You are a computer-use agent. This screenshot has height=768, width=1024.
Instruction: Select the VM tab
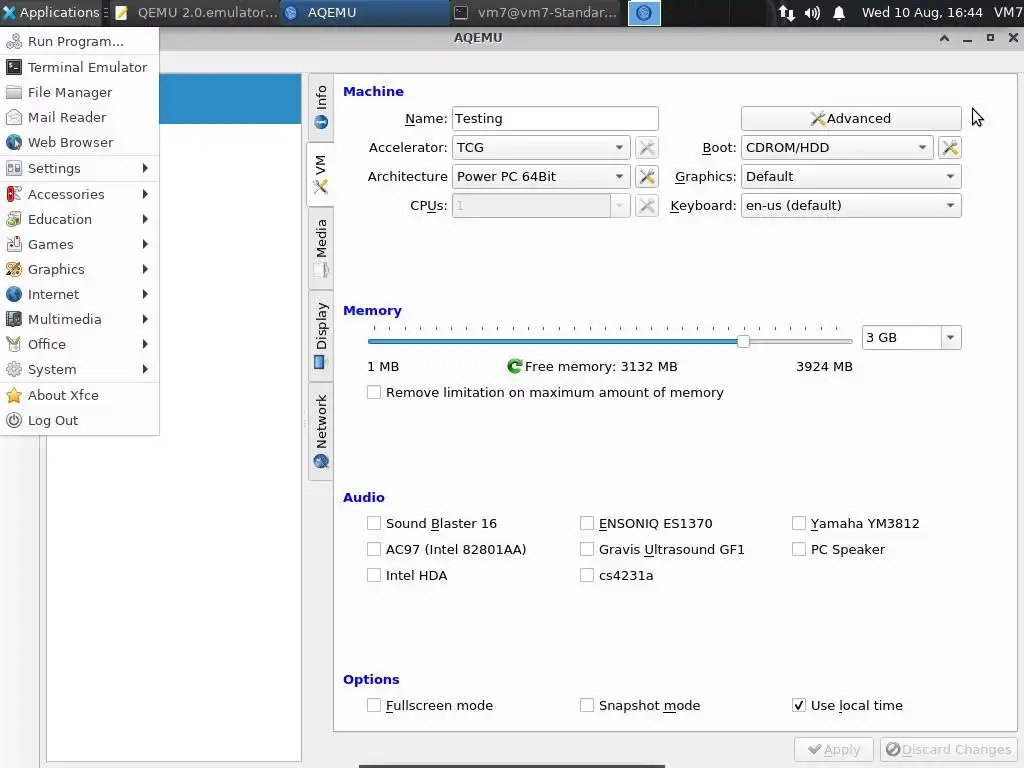coord(321,174)
